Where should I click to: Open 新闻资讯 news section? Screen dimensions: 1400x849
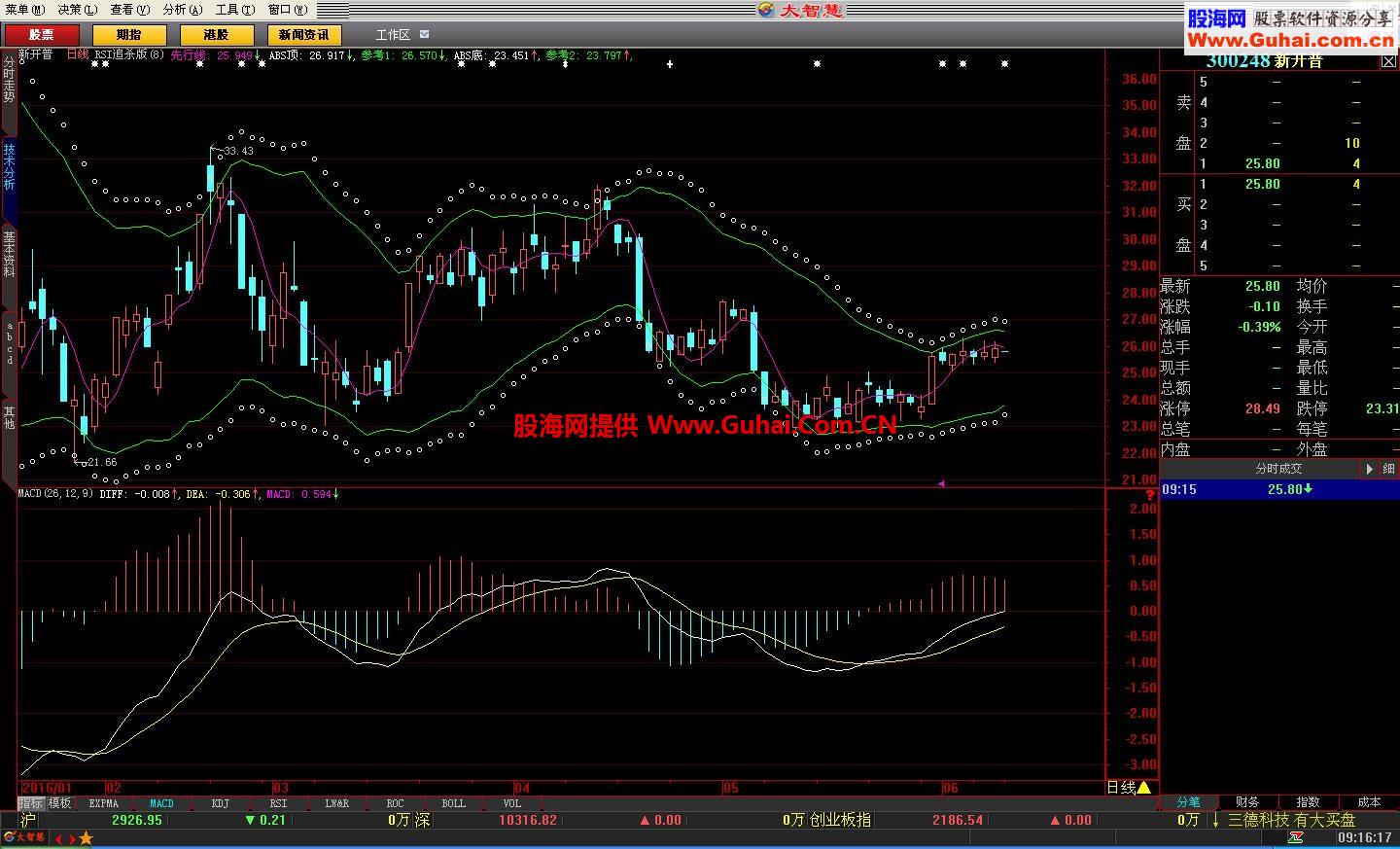[x=303, y=35]
